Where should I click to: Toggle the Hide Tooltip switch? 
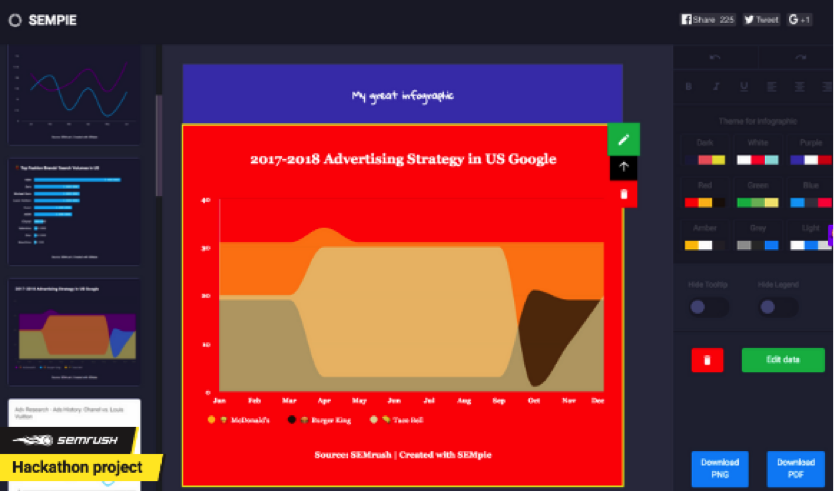[x=708, y=307]
